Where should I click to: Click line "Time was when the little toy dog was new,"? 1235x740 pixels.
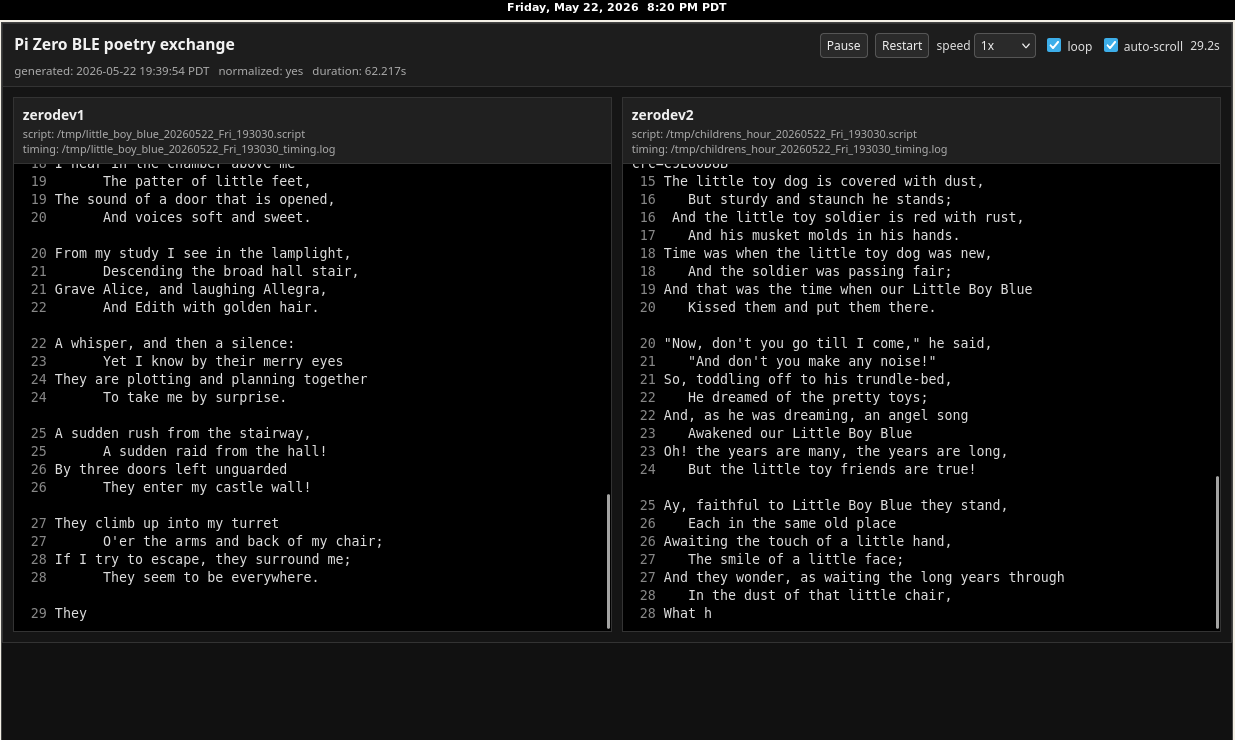tap(828, 253)
